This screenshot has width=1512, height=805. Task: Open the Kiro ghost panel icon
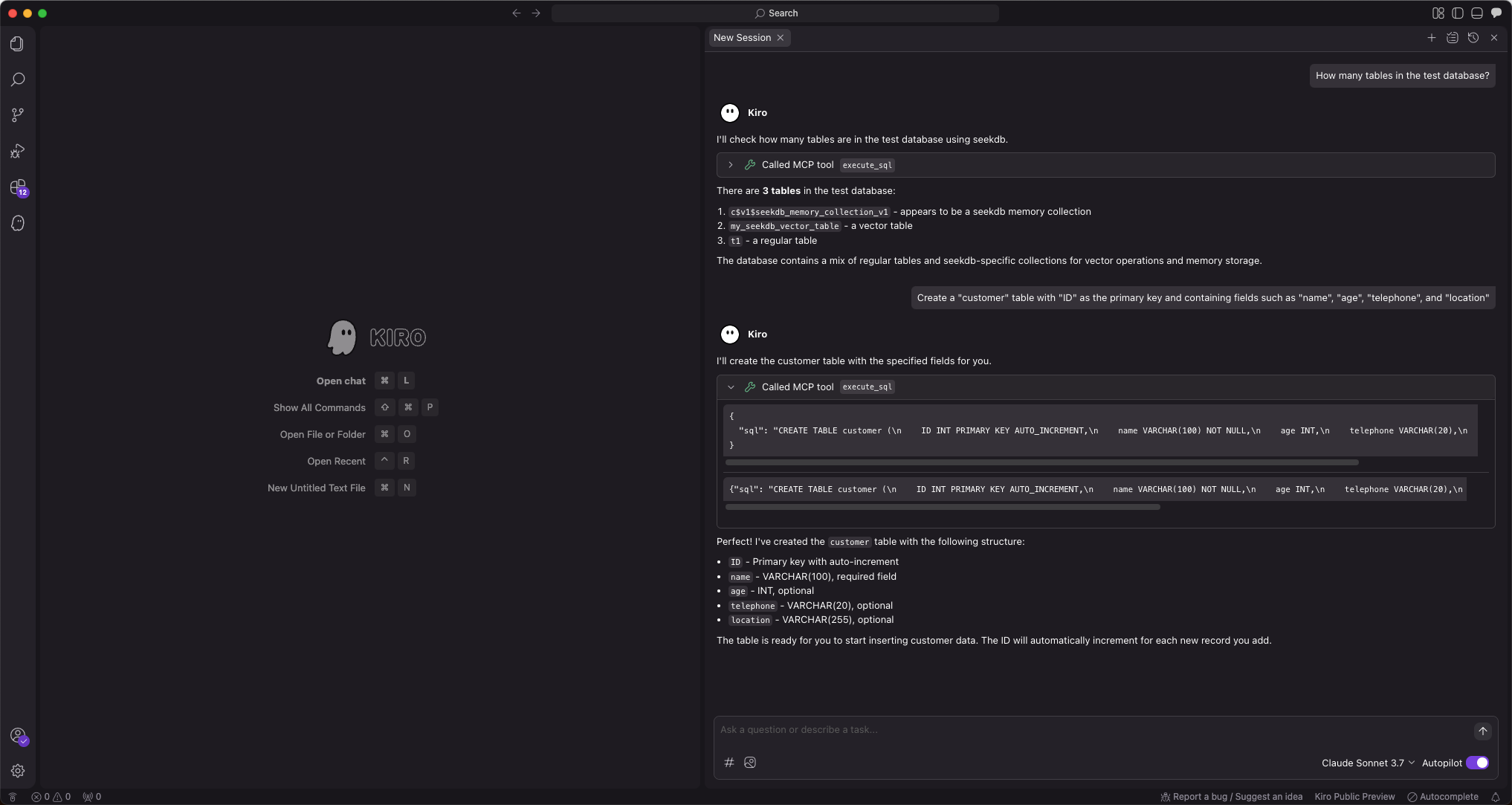click(17, 223)
